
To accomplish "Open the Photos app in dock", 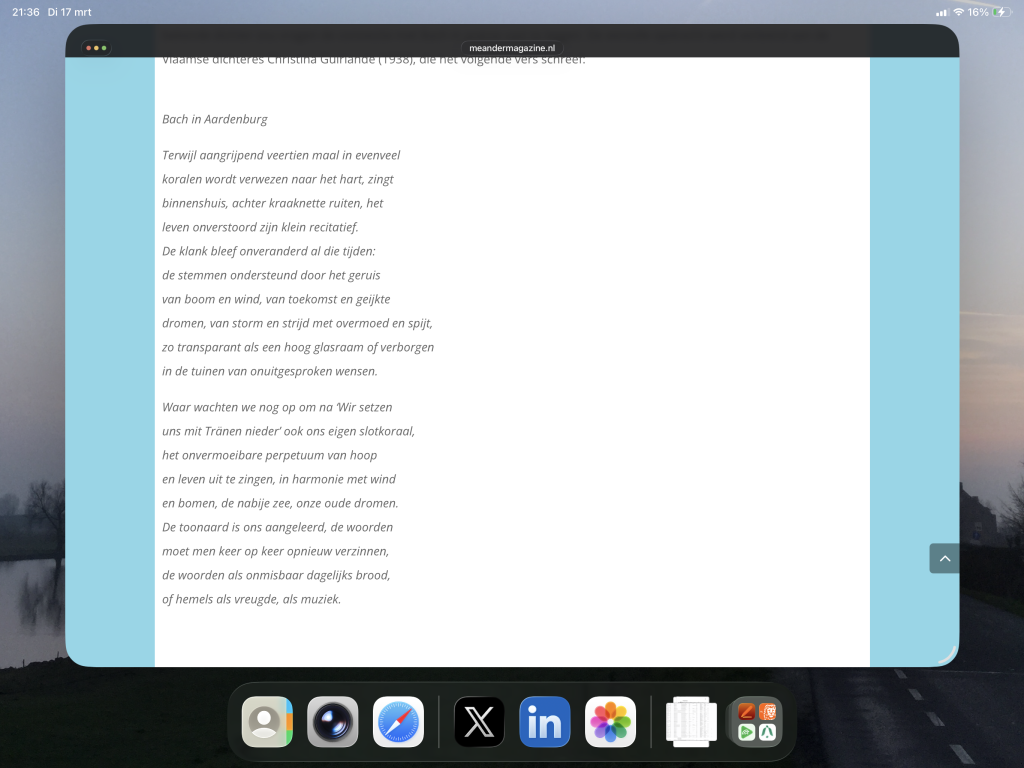I will tap(611, 722).
